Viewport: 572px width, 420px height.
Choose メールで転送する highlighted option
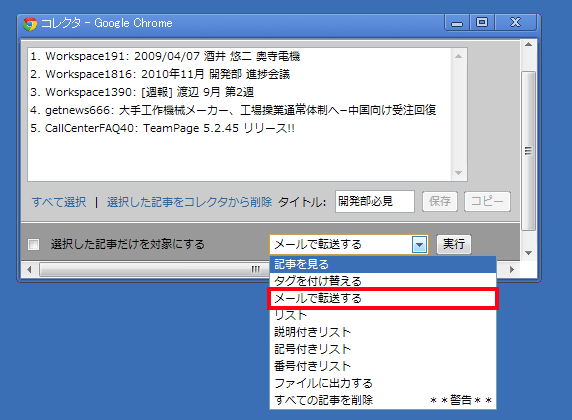point(383,298)
